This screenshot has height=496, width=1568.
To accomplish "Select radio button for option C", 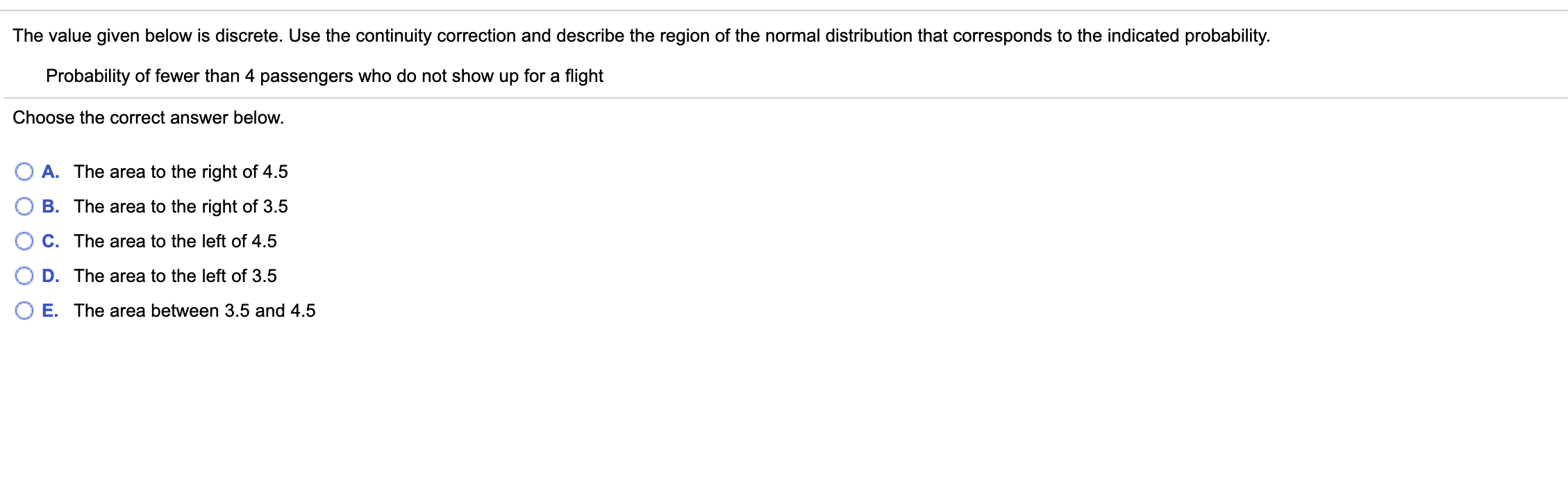I will (x=25, y=240).
